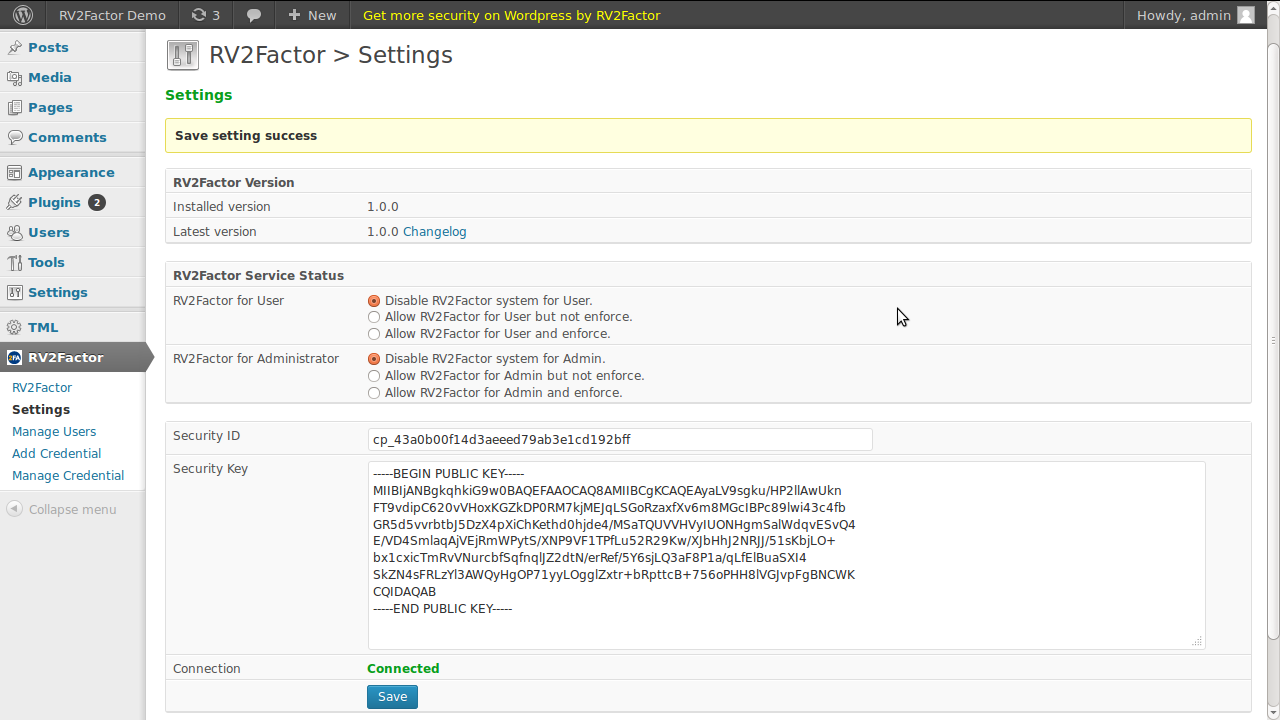Open the Comments menu

67,137
